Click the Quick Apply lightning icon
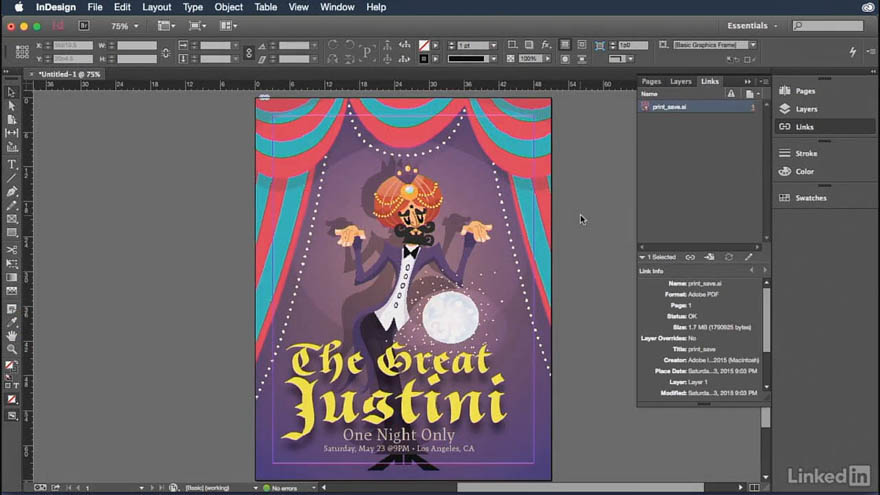Image resolution: width=880 pixels, height=495 pixels. [852, 52]
